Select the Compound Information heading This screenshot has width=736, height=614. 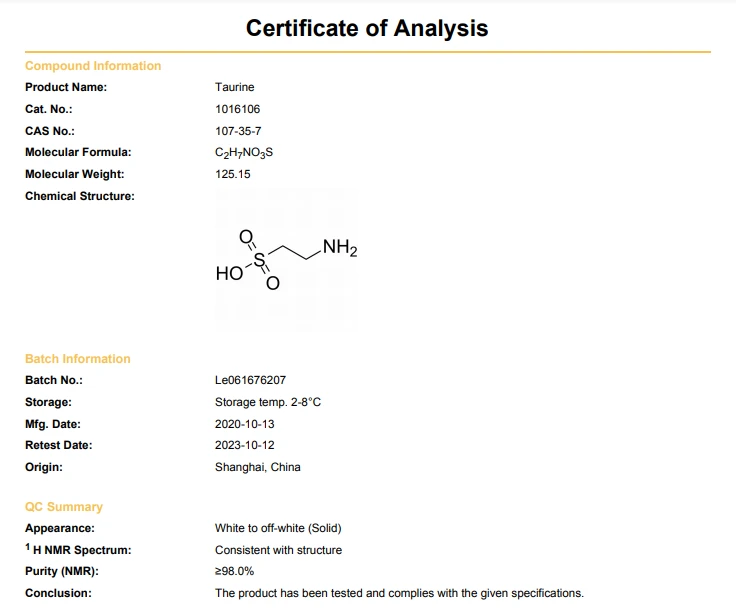pos(93,66)
